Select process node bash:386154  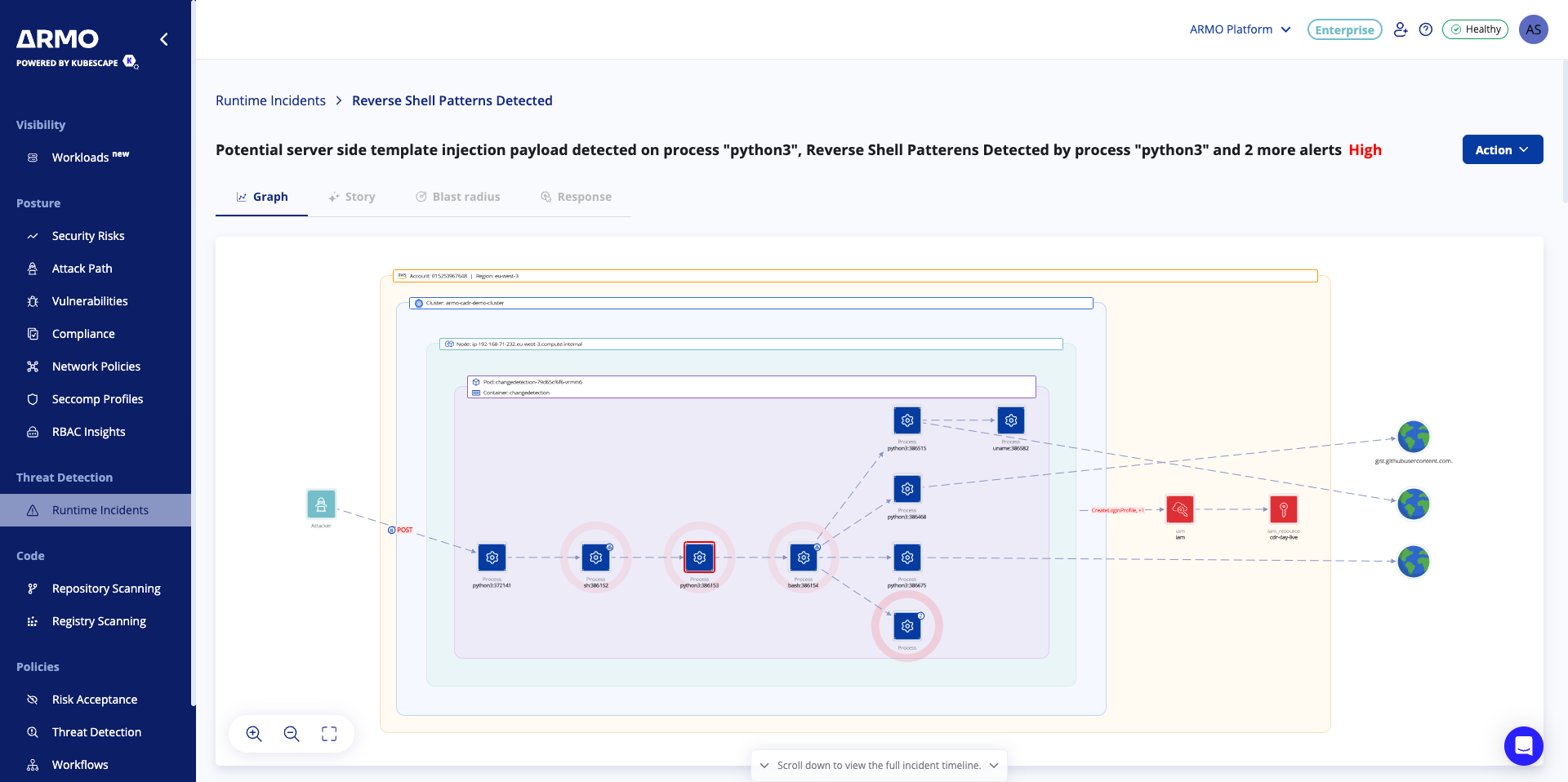tap(804, 558)
